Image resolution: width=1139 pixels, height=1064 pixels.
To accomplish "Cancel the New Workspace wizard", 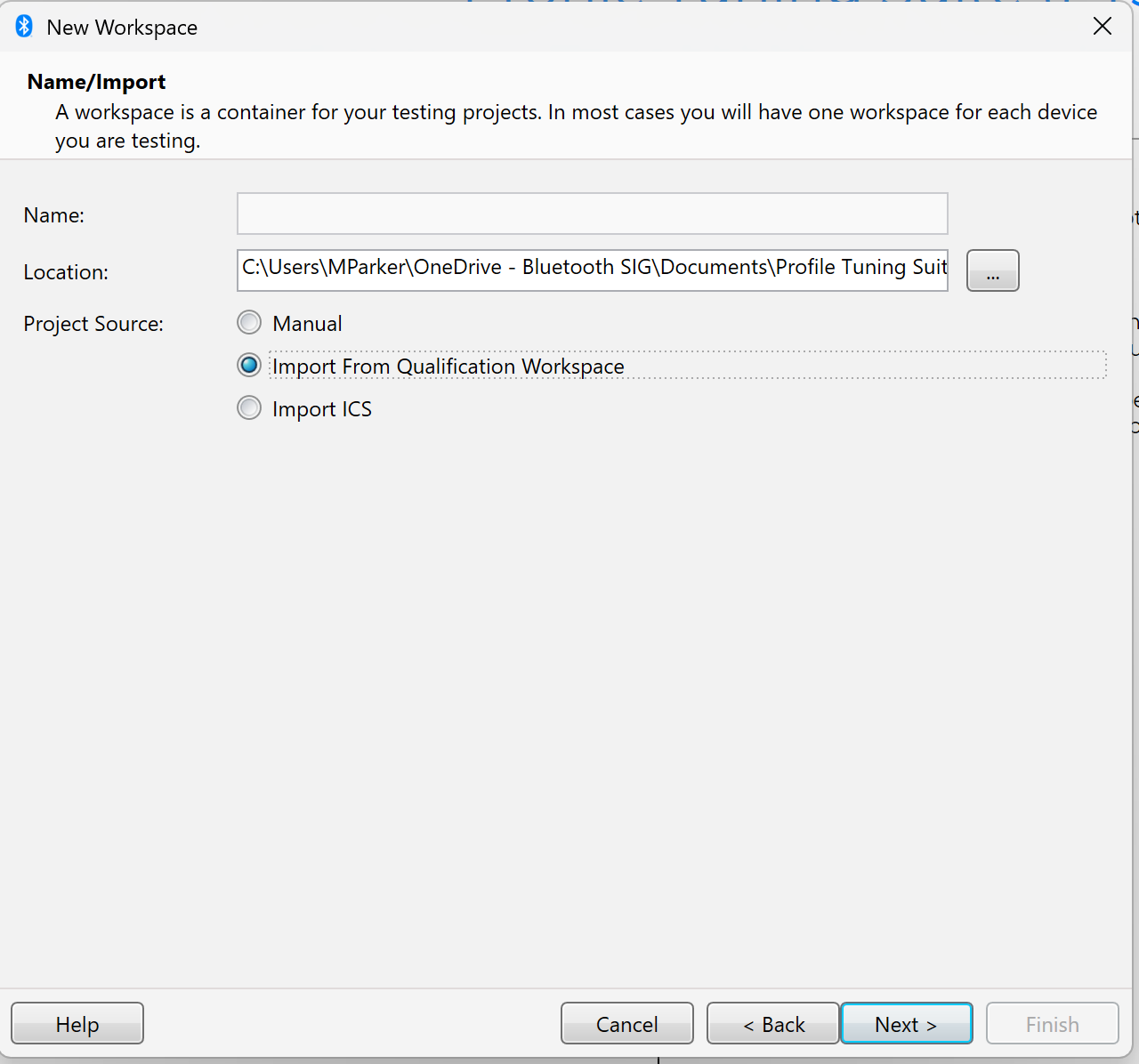I will coord(627,1024).
